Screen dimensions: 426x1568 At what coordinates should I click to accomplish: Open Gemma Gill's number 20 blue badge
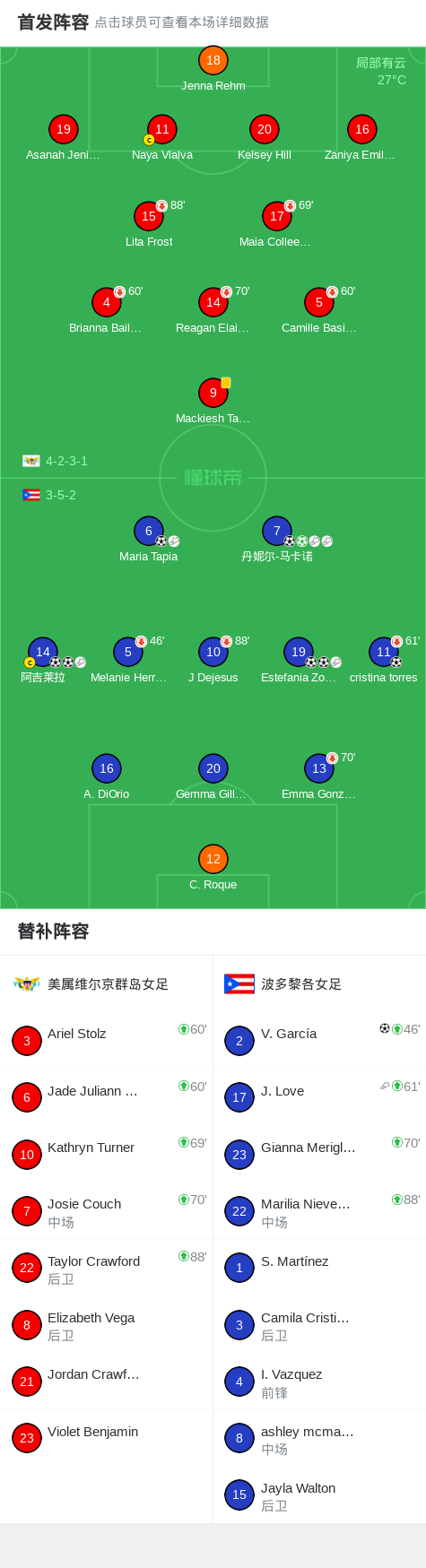(213, 768)
